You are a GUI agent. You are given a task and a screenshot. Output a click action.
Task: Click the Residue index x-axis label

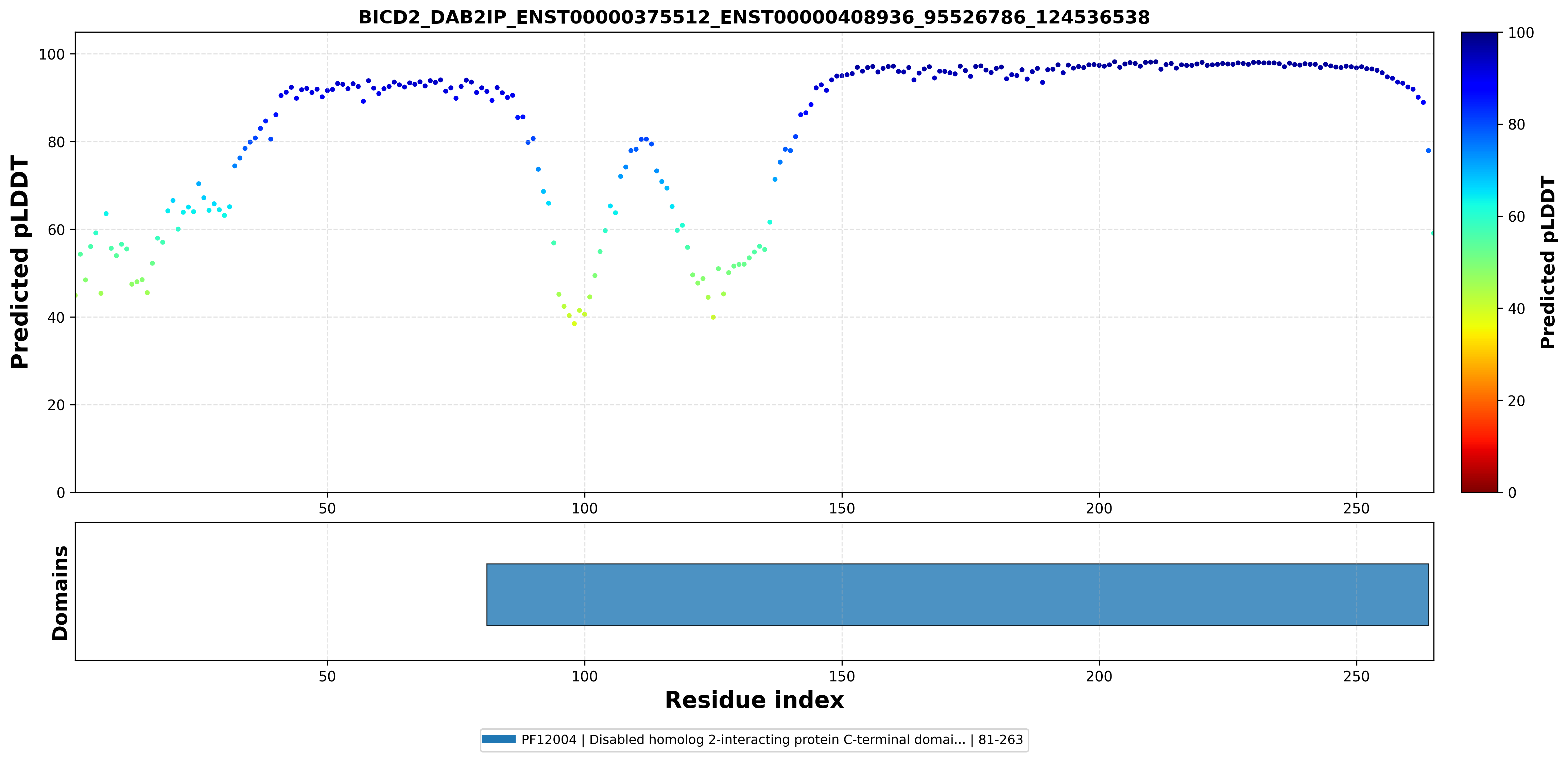tap(754, 700)
